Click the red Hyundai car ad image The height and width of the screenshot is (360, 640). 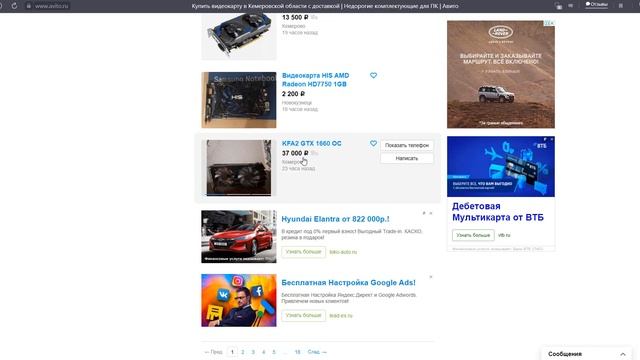(239, 237)
